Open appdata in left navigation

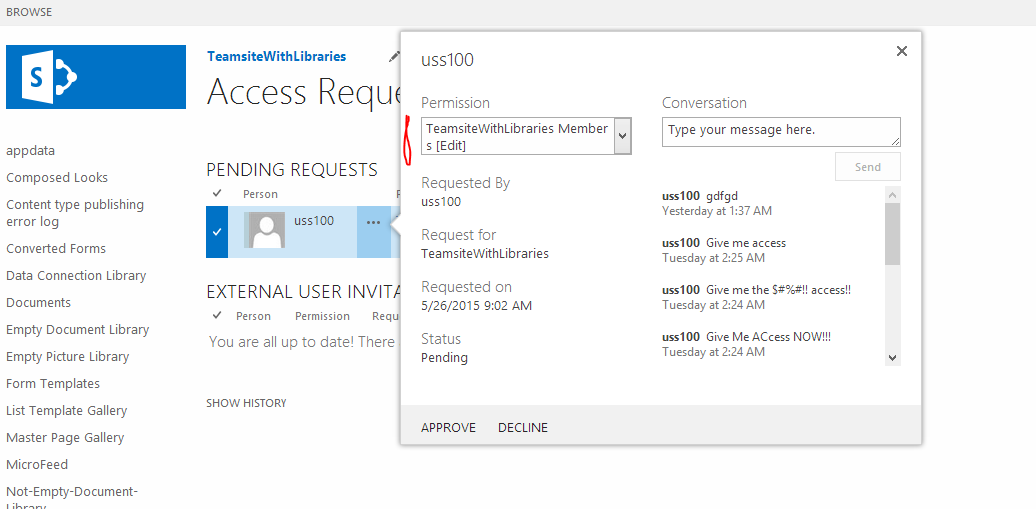coord(30,151)
